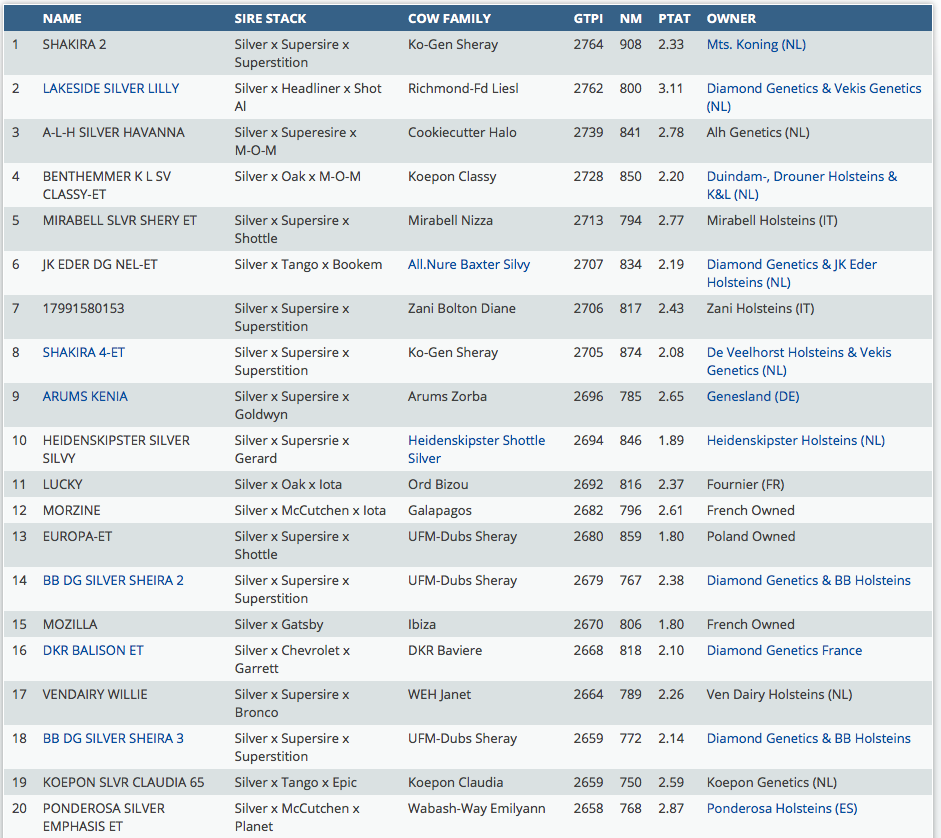The height and width of the screenshot is (838, 941).
Task: Open Heidenskipster Holsteins (NL) owner link
Action: tap(796, 440)
